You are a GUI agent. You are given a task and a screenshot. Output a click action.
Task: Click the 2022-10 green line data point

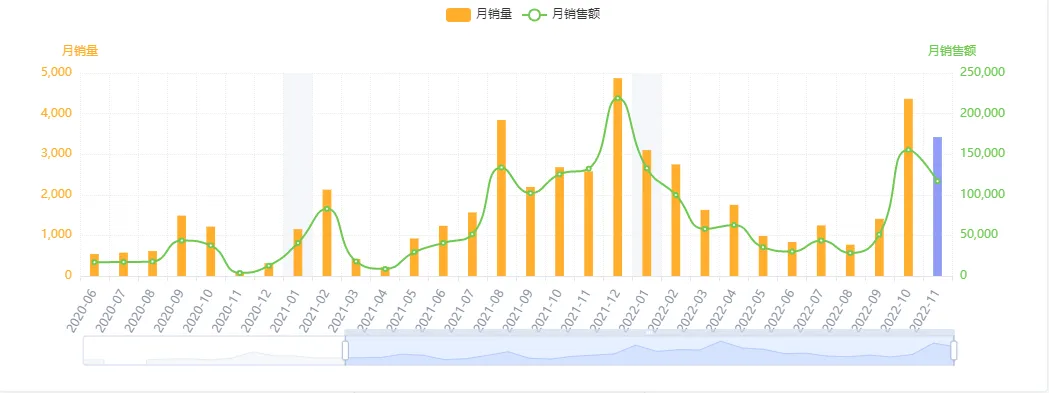pyautogui.click(x=909, y=150)
